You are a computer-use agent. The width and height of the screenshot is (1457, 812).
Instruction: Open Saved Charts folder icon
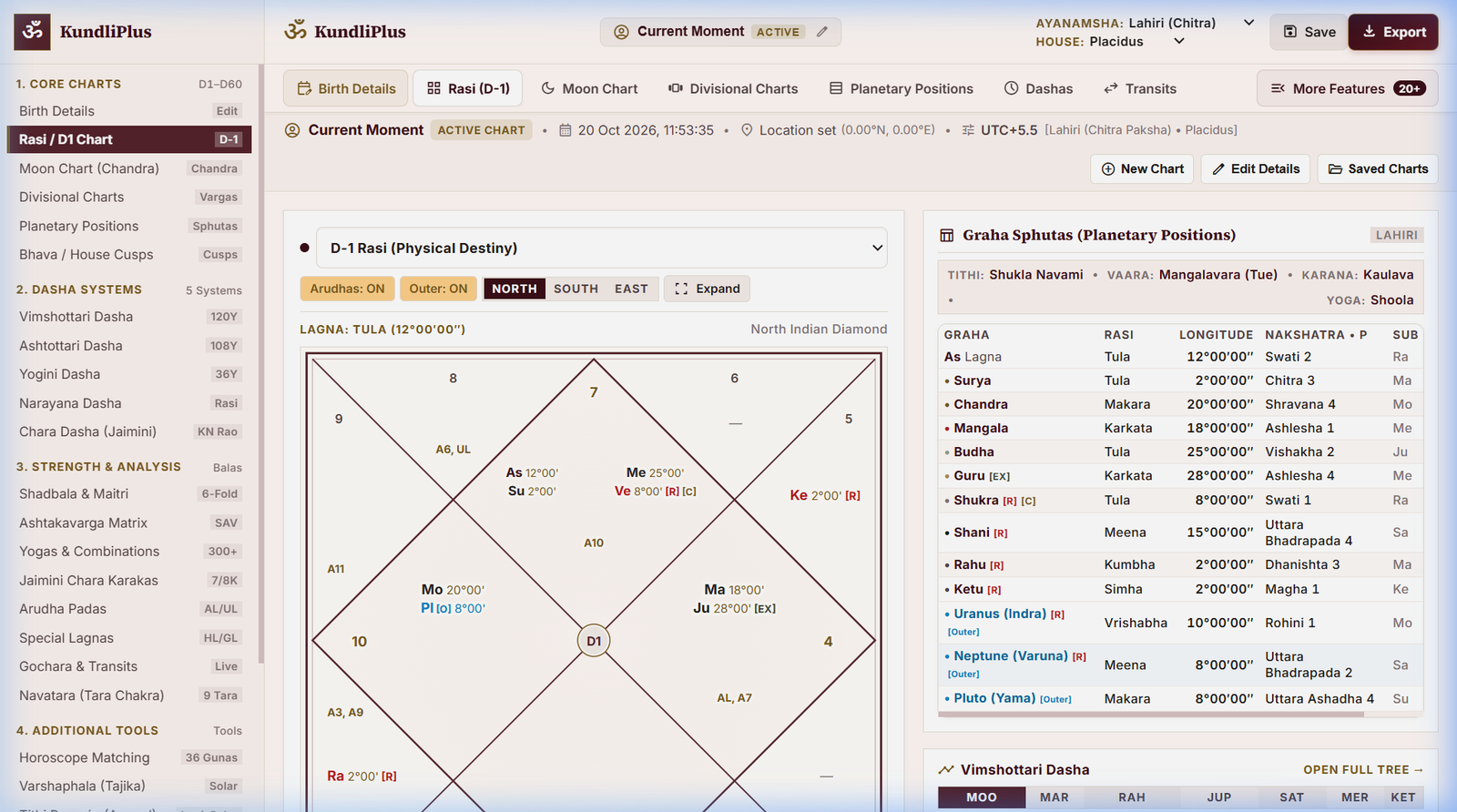point(1335,169)
